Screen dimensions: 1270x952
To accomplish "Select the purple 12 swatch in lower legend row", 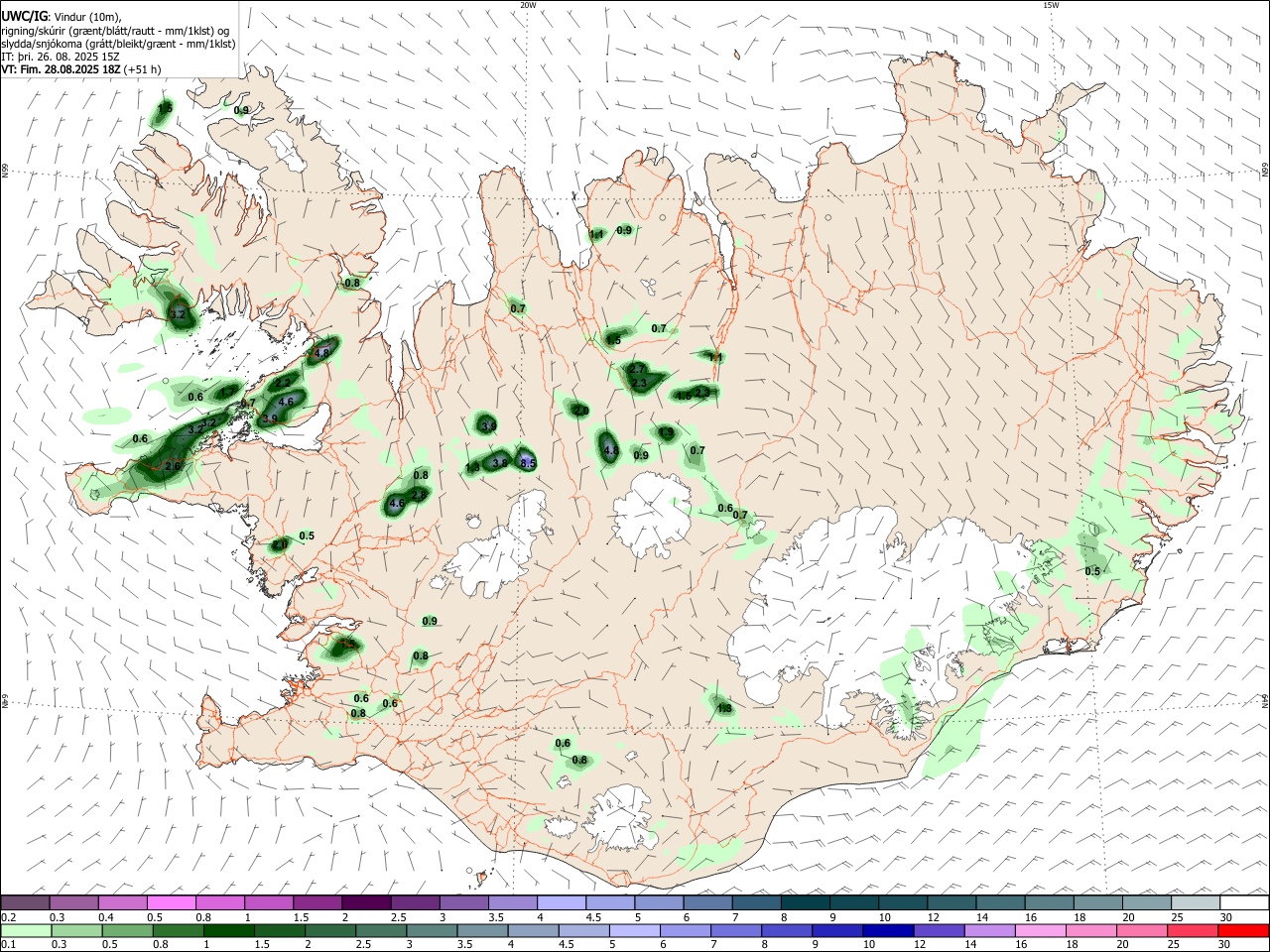I will (x=939, y=930).
